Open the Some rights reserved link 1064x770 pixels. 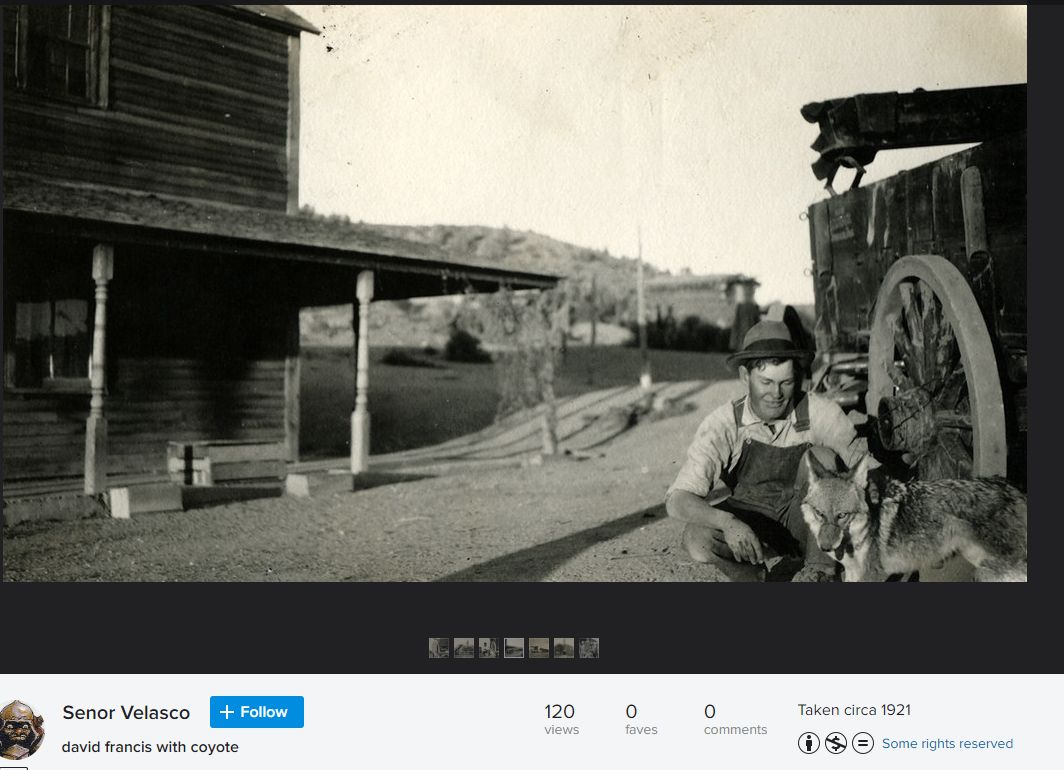coord(947,744)
